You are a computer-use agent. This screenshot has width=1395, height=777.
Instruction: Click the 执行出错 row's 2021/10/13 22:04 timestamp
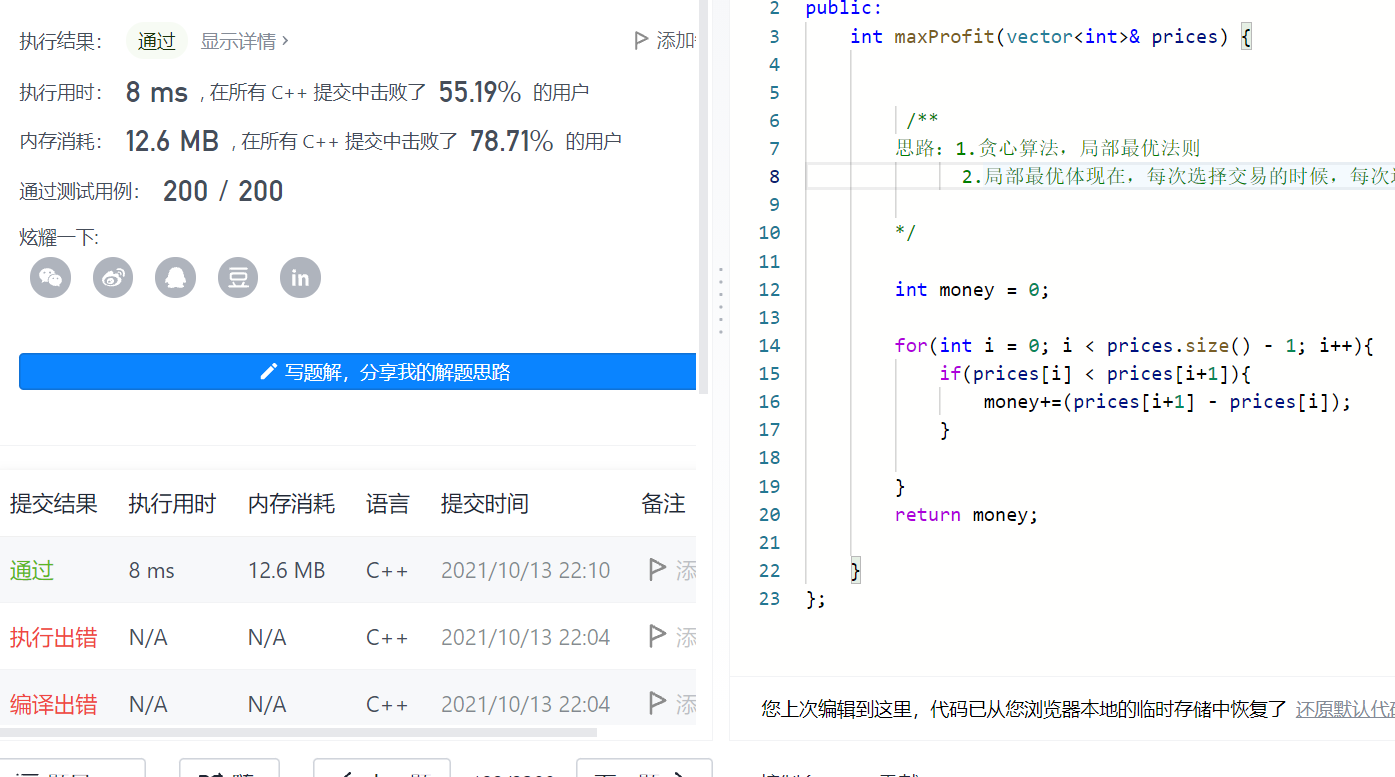tap(525, 637)
